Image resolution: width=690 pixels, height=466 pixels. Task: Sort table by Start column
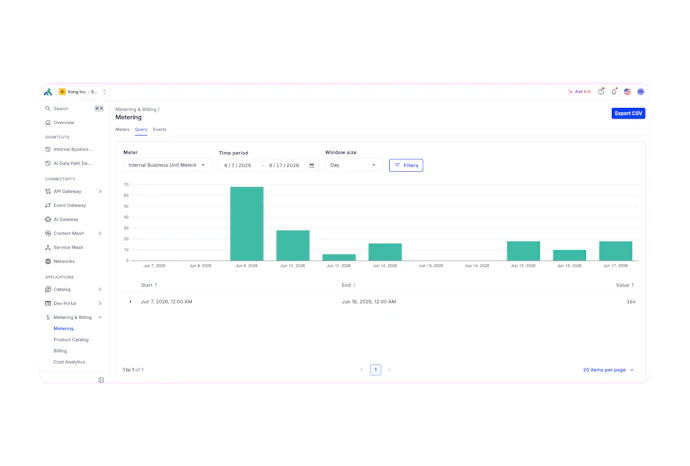pos(149,285)
